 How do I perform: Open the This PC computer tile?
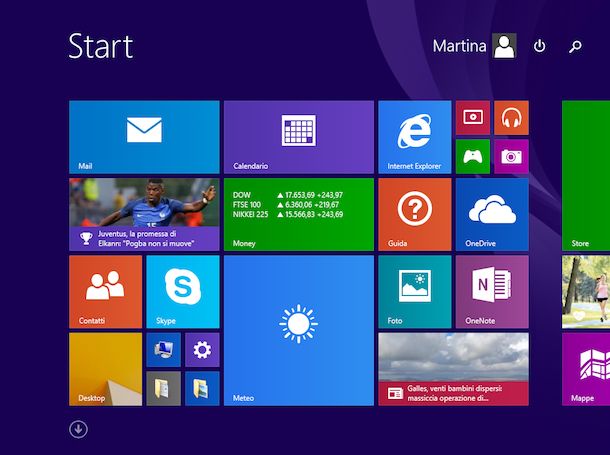point(163,350)
